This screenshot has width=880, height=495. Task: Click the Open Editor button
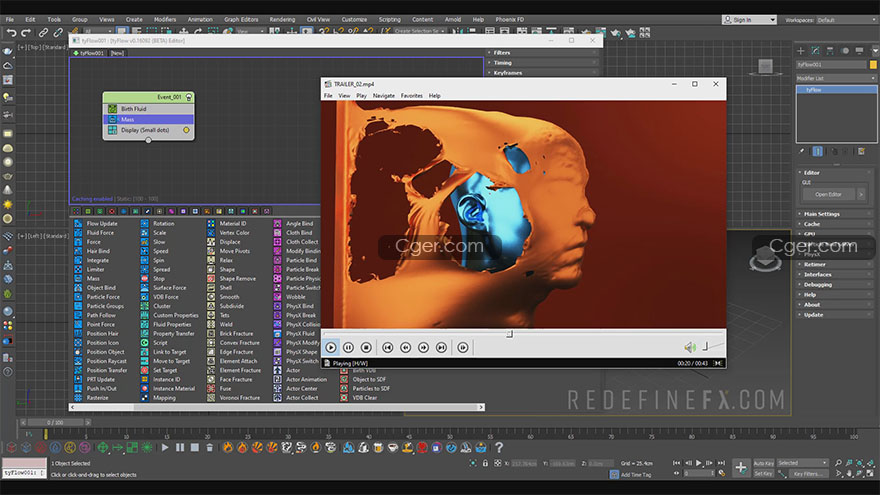point(828,194)
